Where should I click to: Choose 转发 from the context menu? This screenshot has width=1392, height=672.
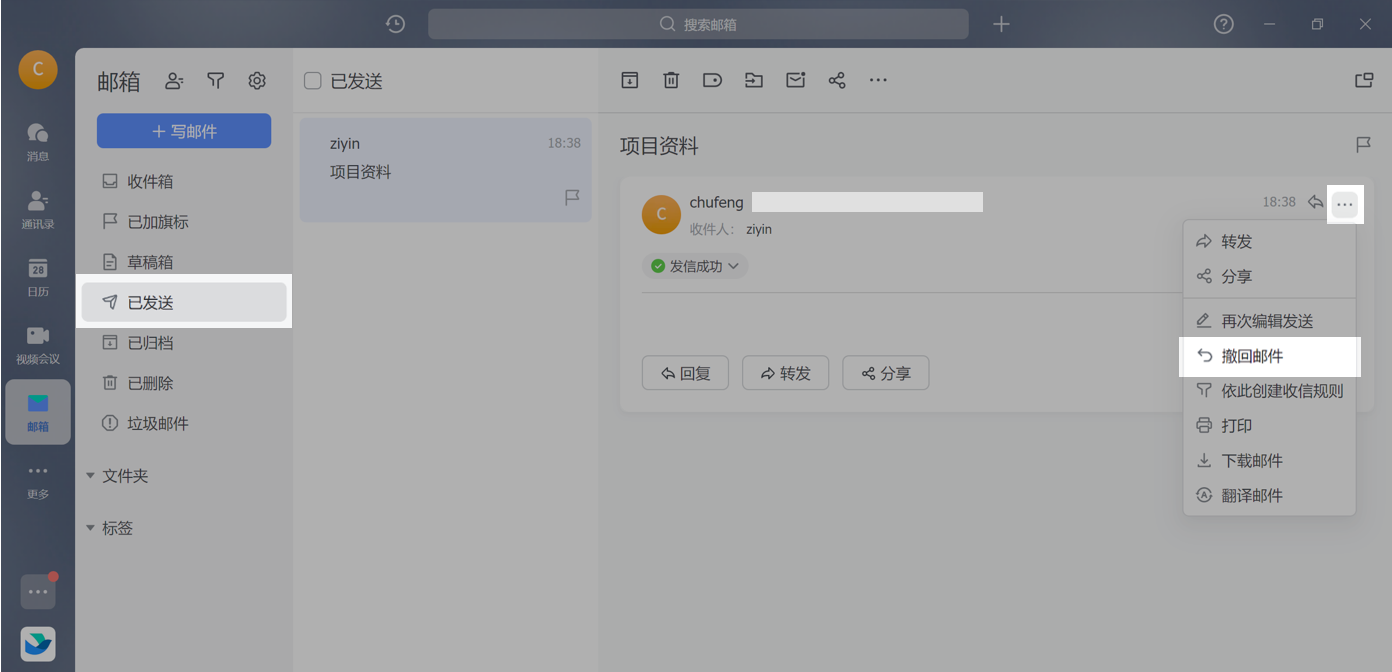point(1269,242)
